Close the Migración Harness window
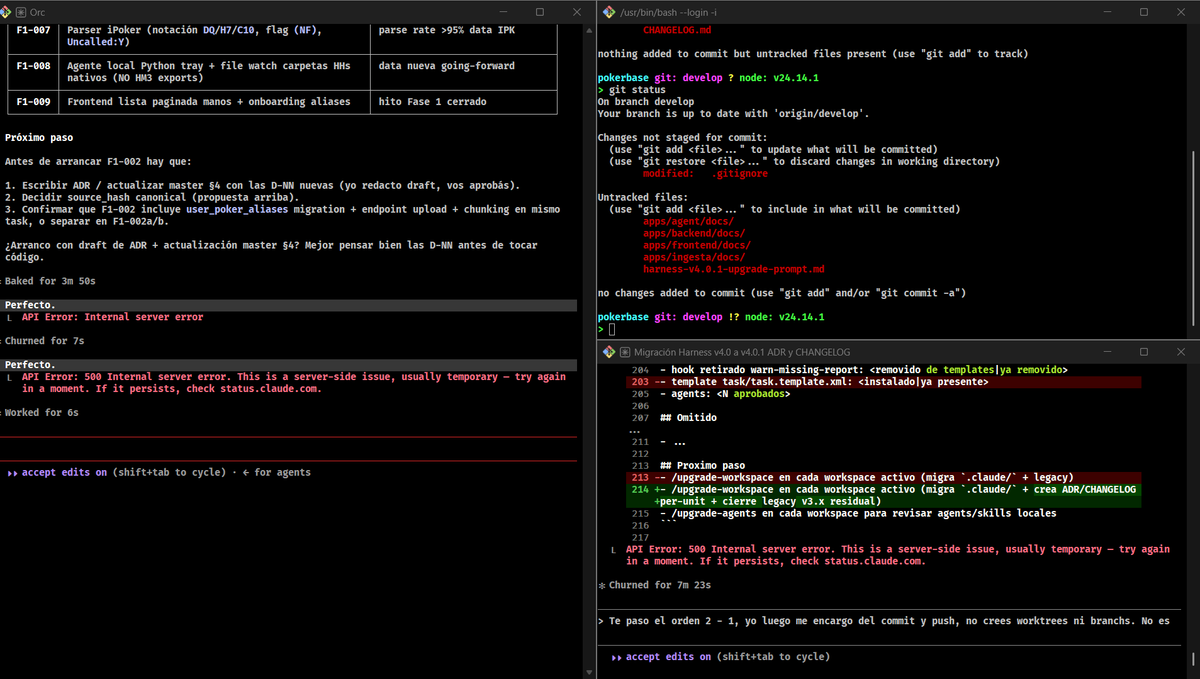This screenshot has width=1200, height=679. coord(1181,352)
